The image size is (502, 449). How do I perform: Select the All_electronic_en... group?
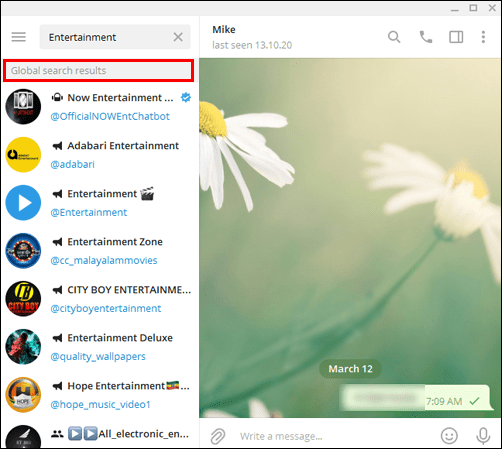click(99, 434)
